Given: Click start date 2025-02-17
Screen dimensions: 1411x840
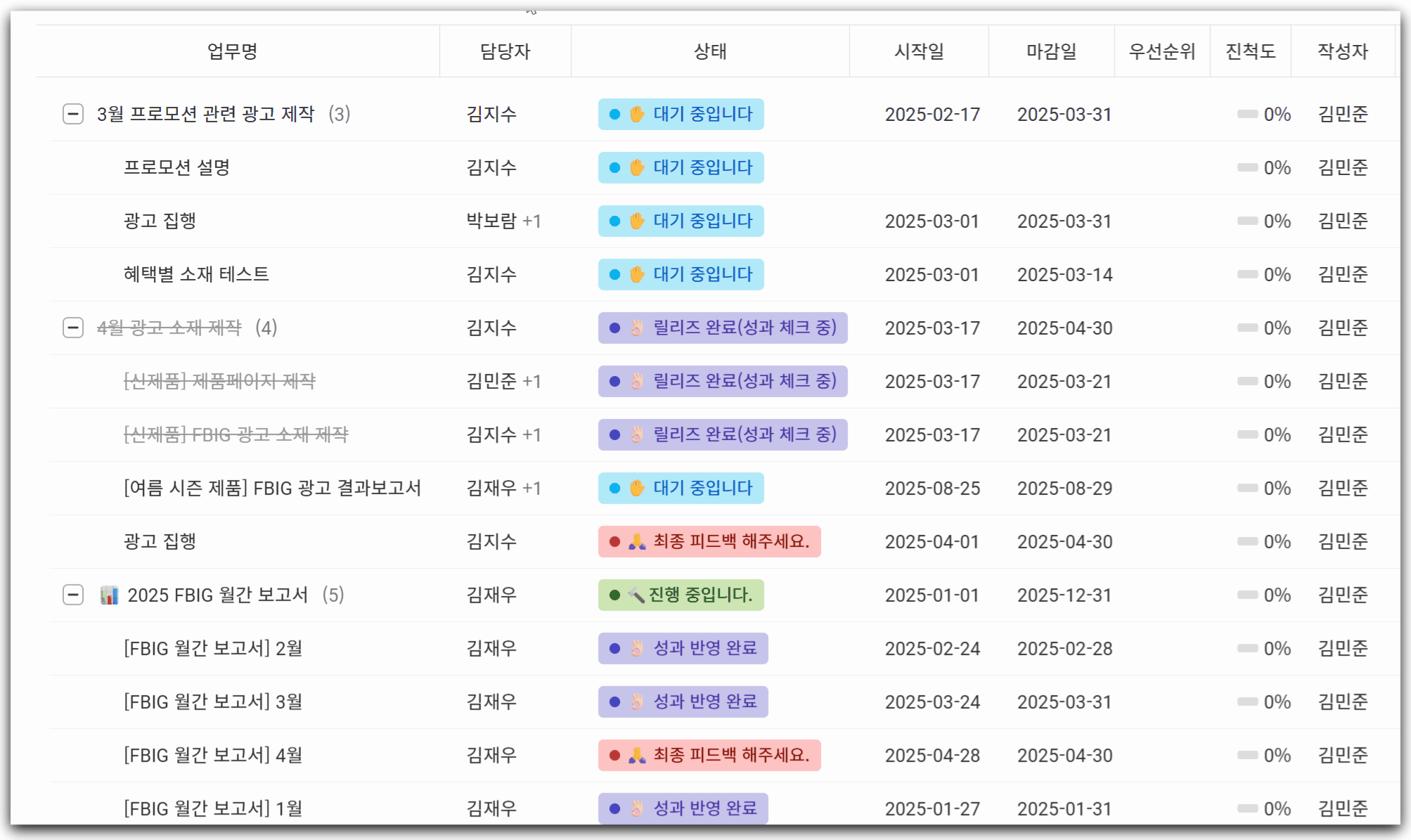Looking at the screenshot, I should pyautogui.click(x=932, y=114).
